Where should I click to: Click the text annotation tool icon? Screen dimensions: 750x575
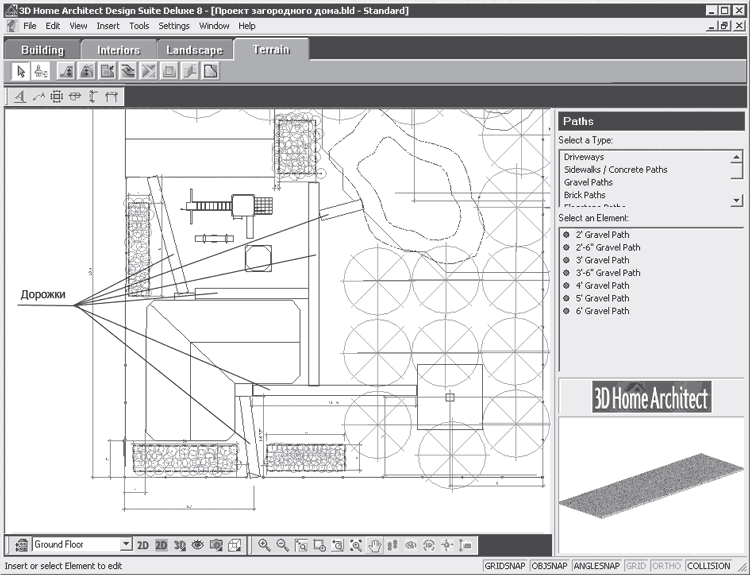pos(20,97)
